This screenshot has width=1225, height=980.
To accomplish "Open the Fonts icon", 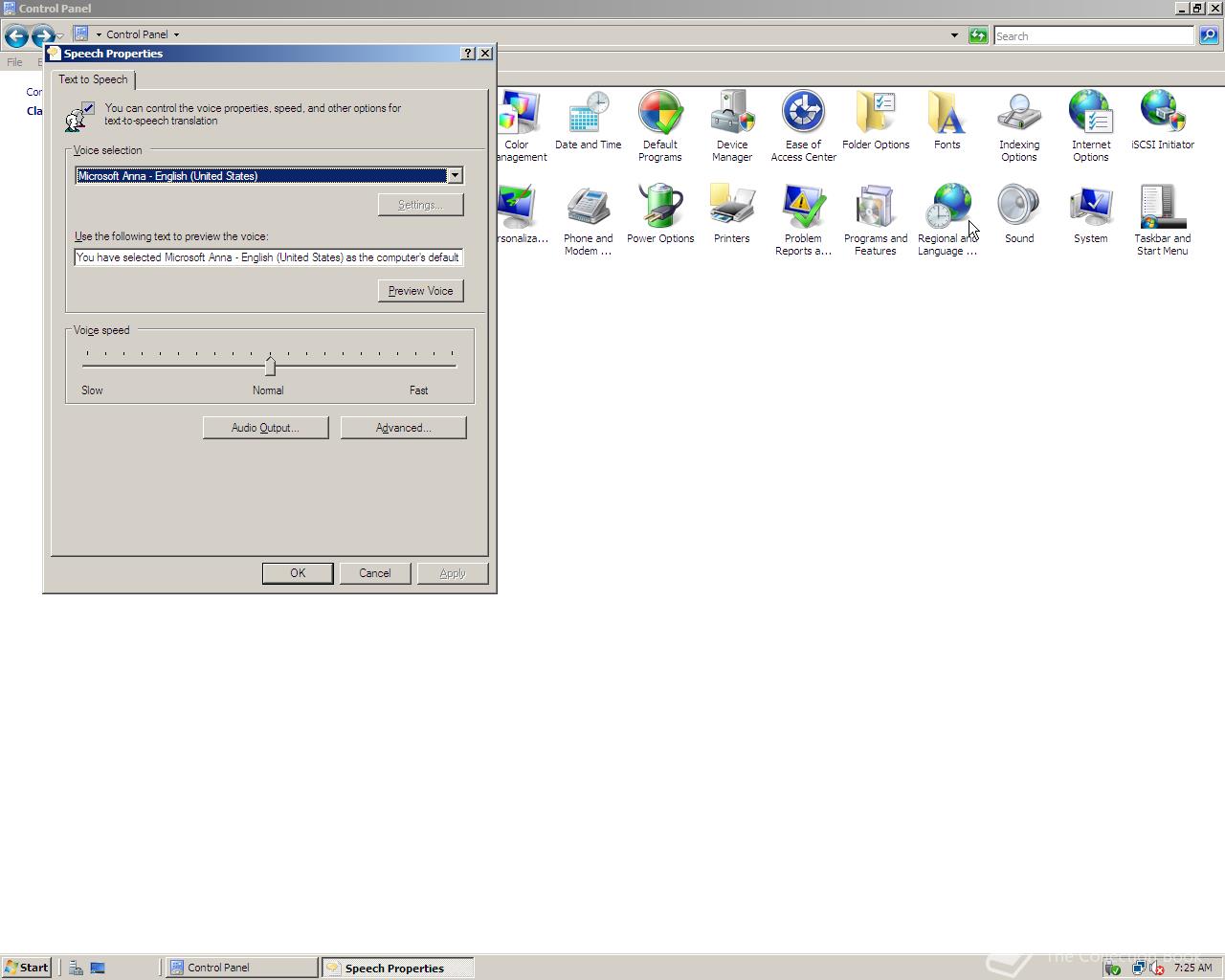I will coord(947,121).
